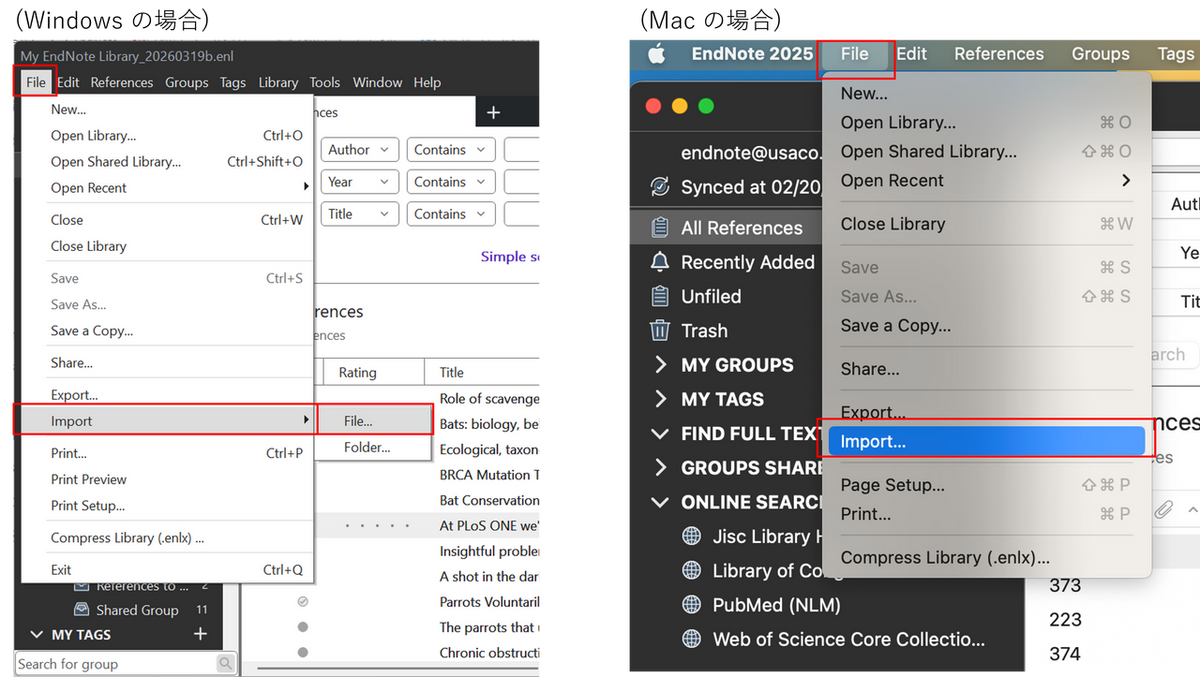This screenshot has width=1200, height=677.
Task: Click the Synced status sync icon
Action: (659, 187)
